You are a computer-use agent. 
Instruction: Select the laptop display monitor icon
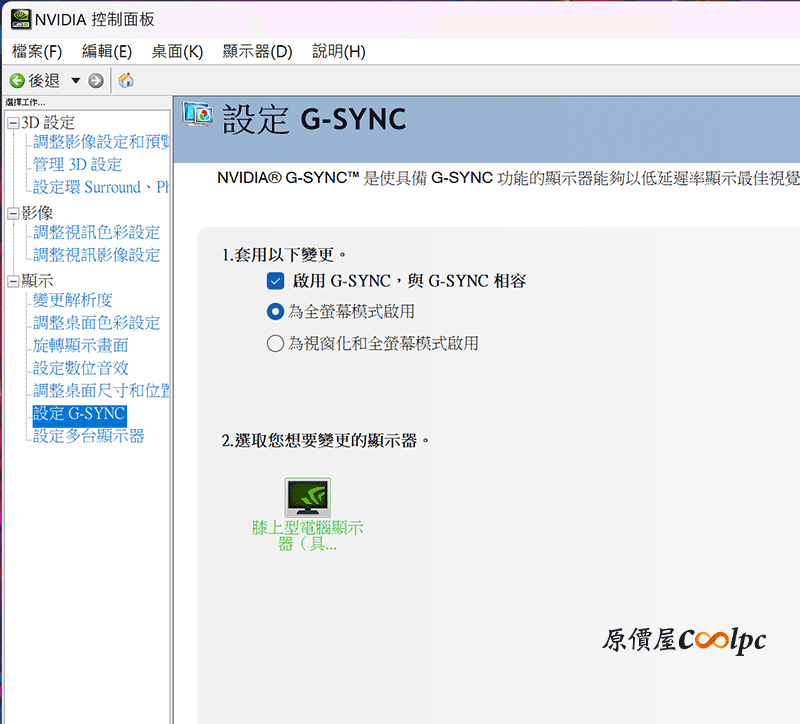click(308, 497)
